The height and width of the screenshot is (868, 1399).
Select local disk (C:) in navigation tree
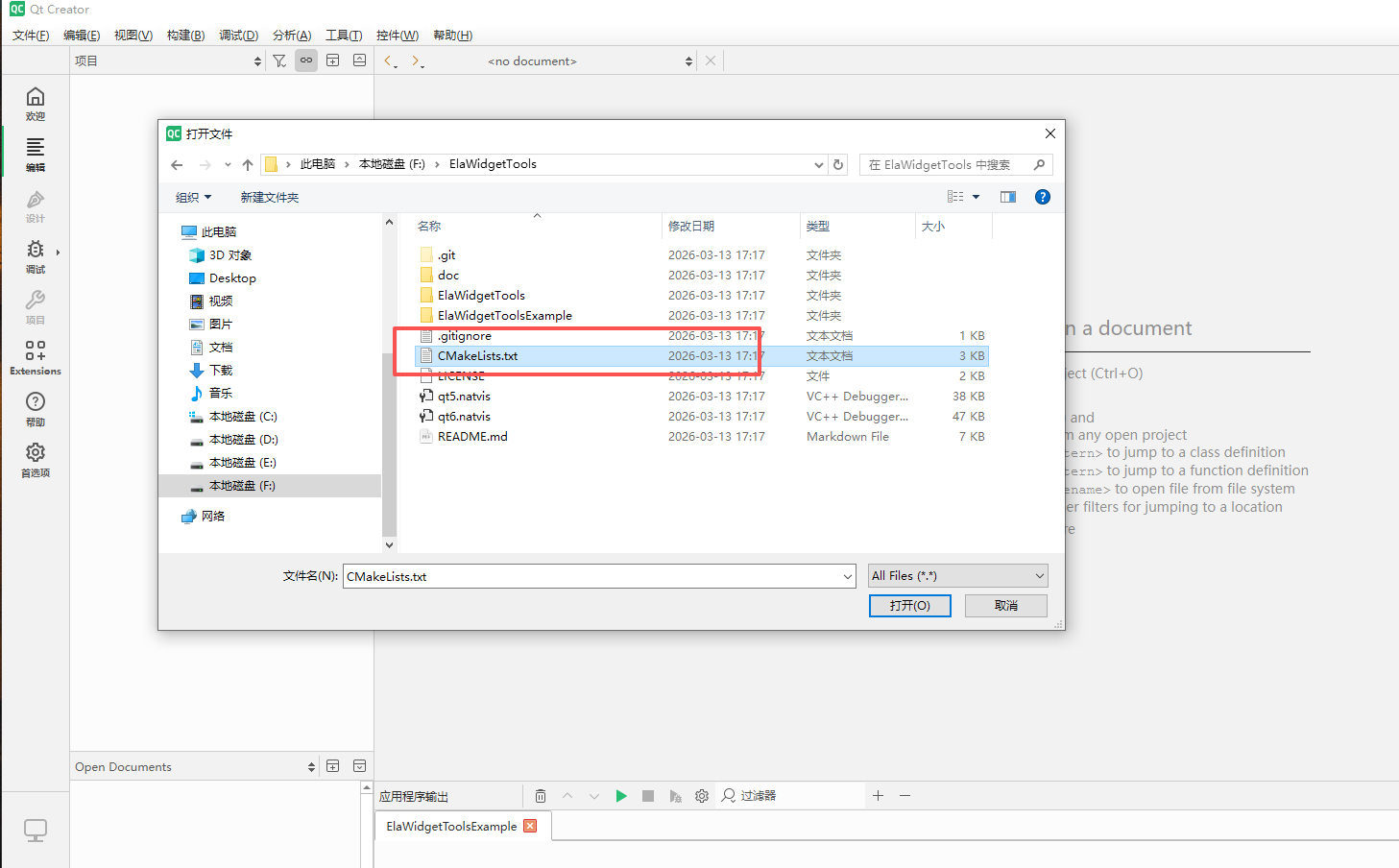pyautogui.click(x=243, y=417)
